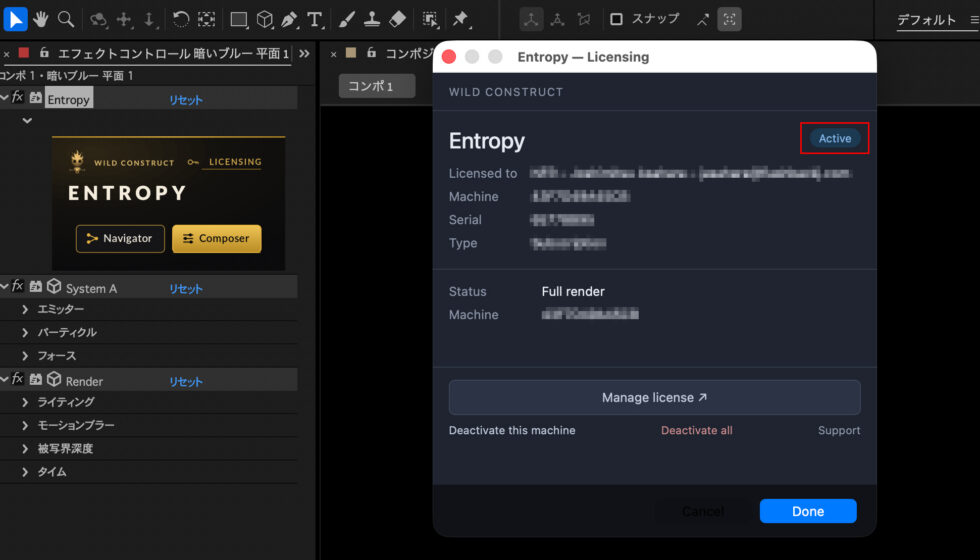Select the Eraser tool
Screen dimensions: 980x560
[x=398, y=19]
